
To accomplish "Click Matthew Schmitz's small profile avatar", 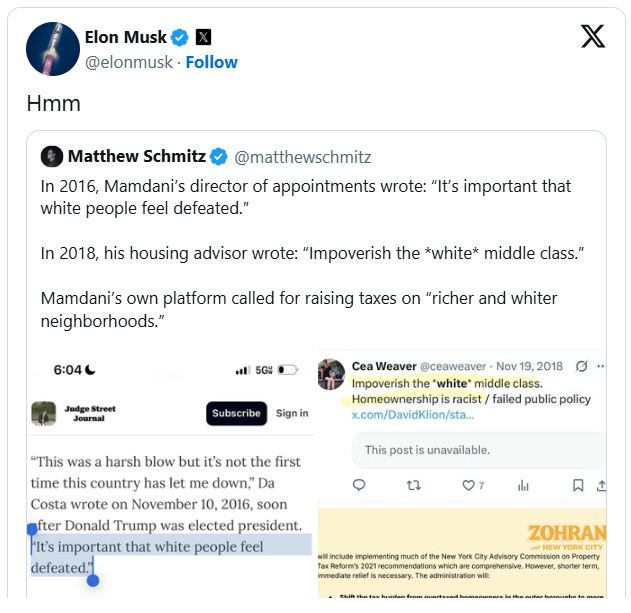I will 52,157.
